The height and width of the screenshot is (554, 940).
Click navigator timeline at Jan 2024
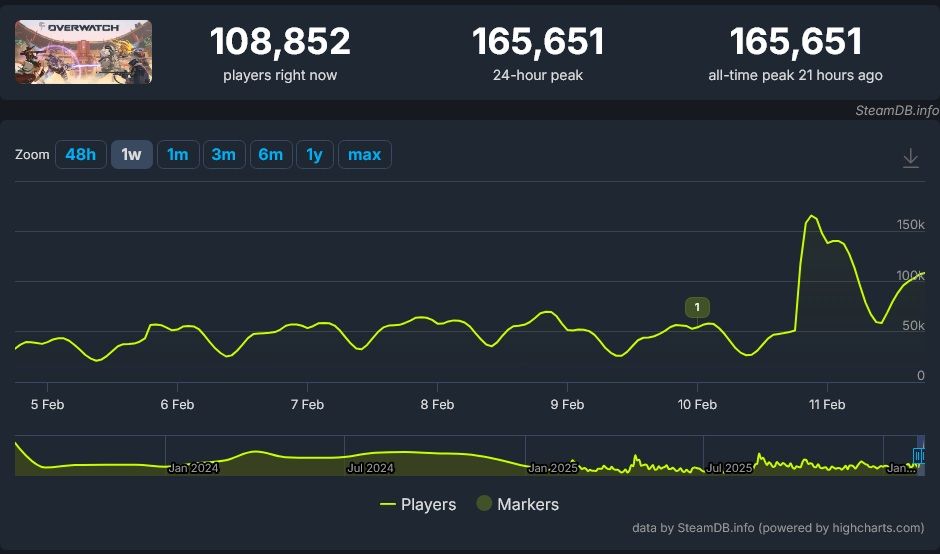[x=192, y=467]
